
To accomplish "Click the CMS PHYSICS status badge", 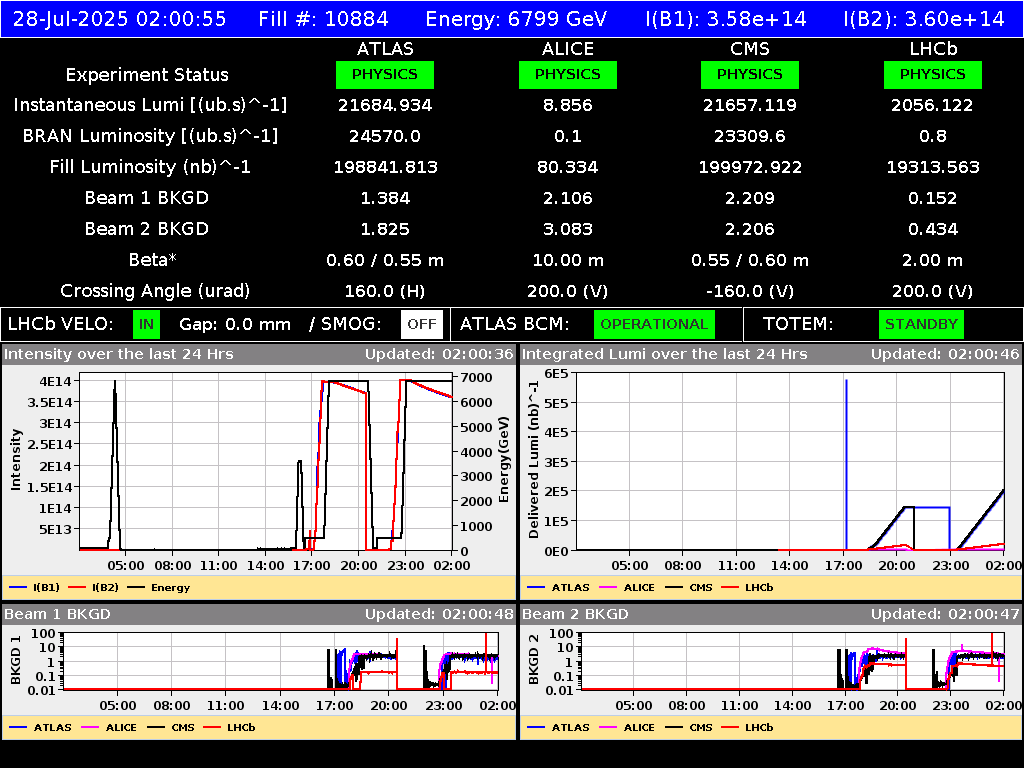I will (x=750, y=74).
